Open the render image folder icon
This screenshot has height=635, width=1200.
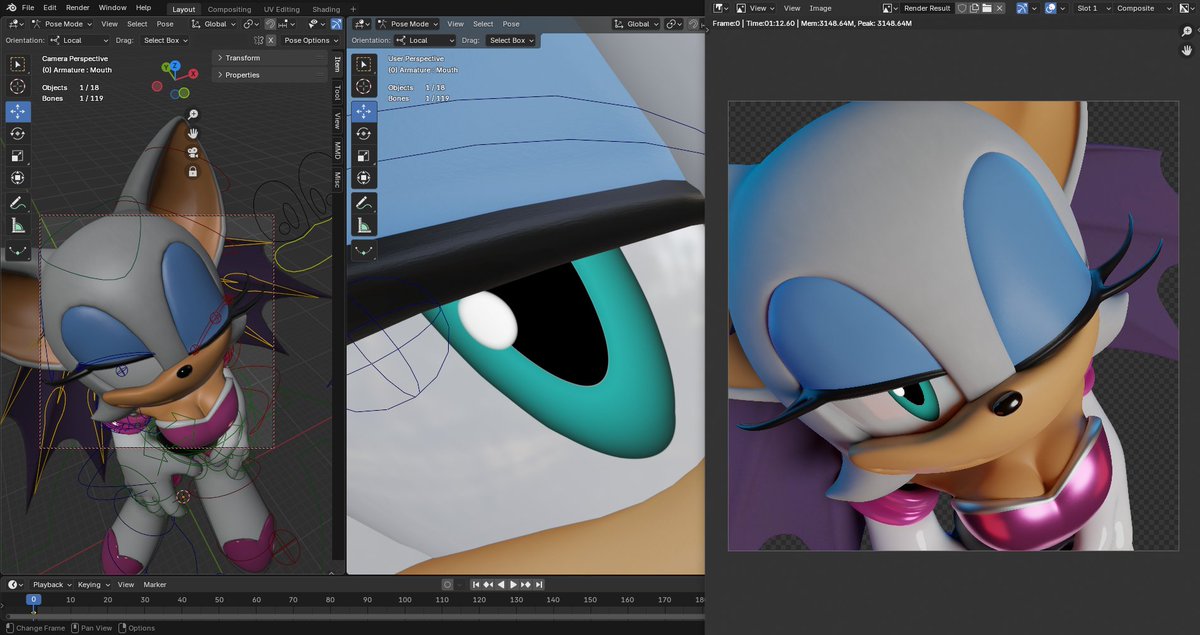(x=986, y=8)
